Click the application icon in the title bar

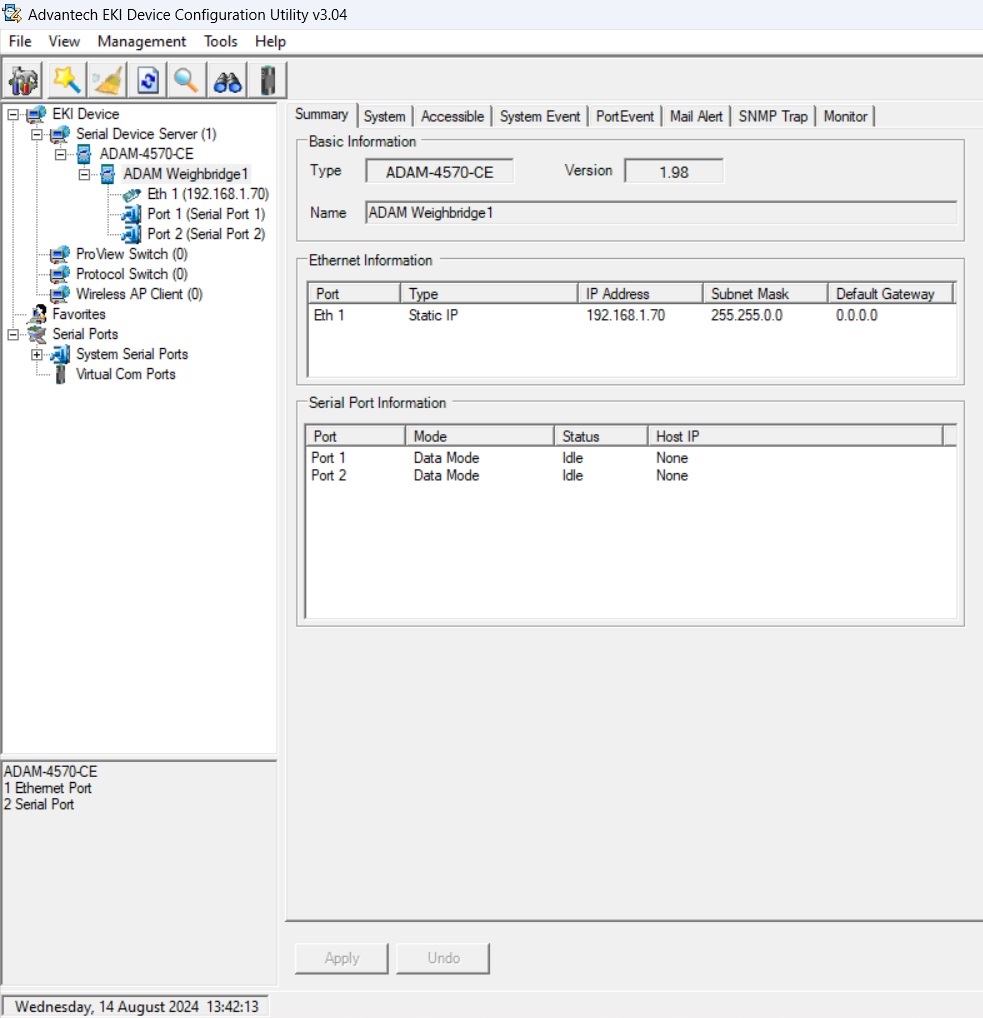tap(12, 13)
